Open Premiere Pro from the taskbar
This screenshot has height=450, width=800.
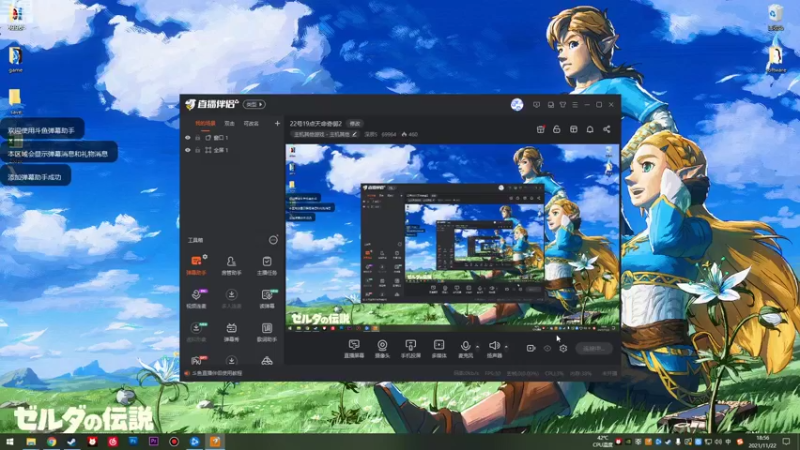point(154,441)
